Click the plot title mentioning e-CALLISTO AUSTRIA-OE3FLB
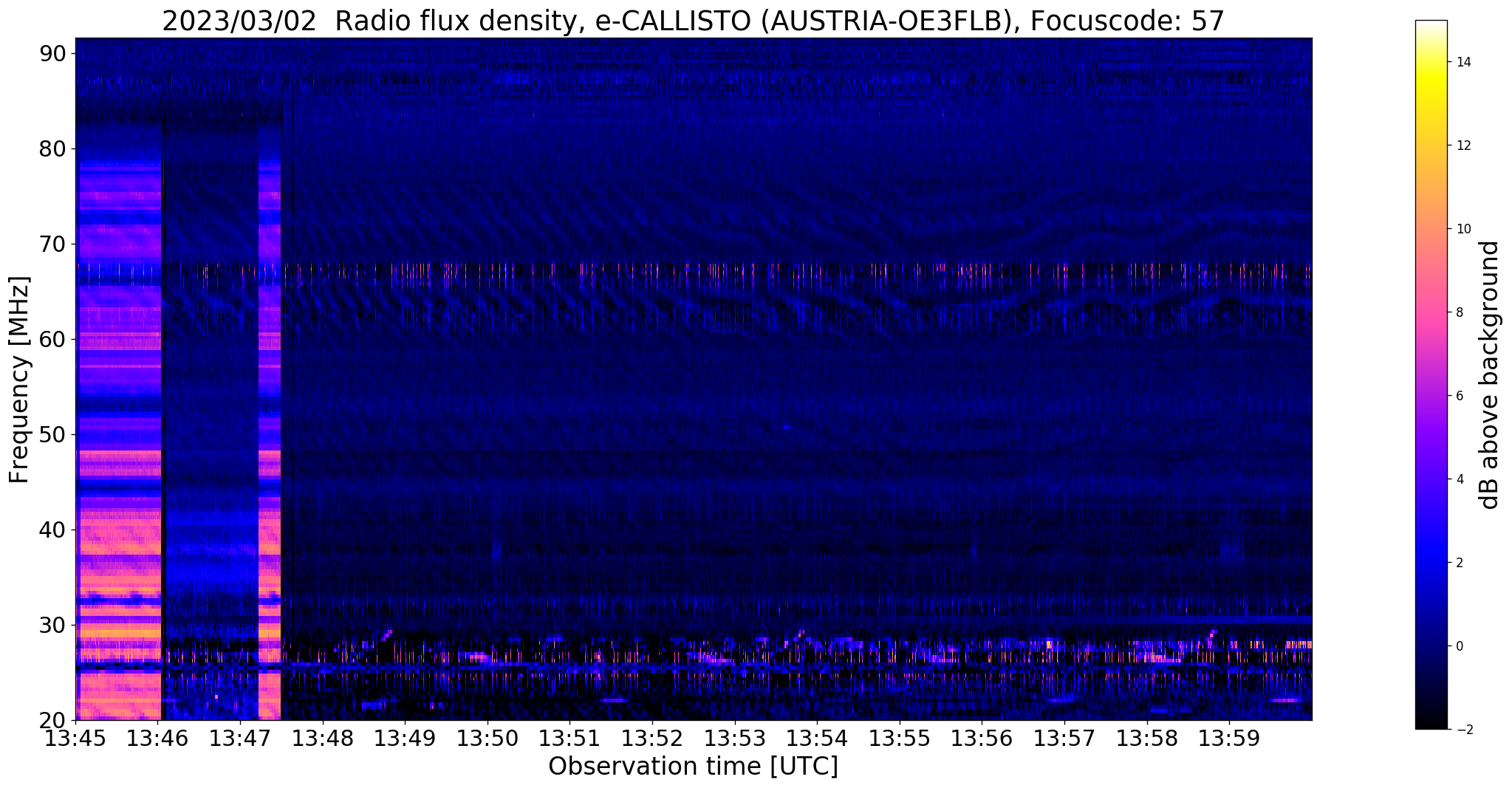Screen dimensions: 1512x788 click(693, 21)
